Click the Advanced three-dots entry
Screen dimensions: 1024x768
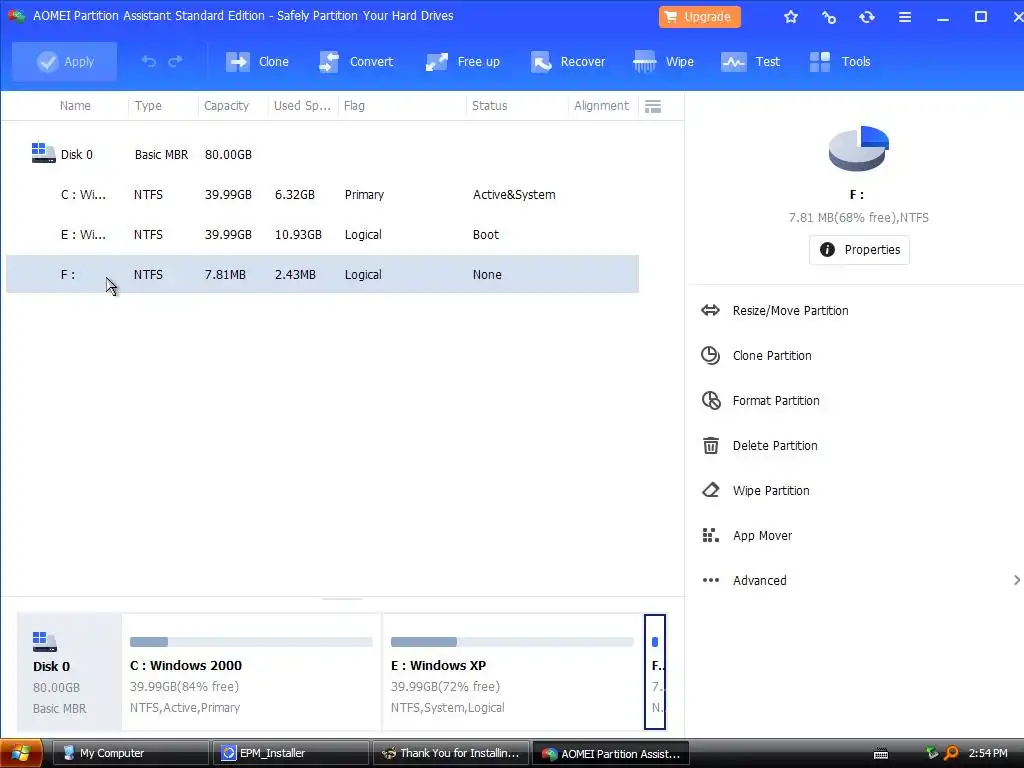click(x=744, y=581)
